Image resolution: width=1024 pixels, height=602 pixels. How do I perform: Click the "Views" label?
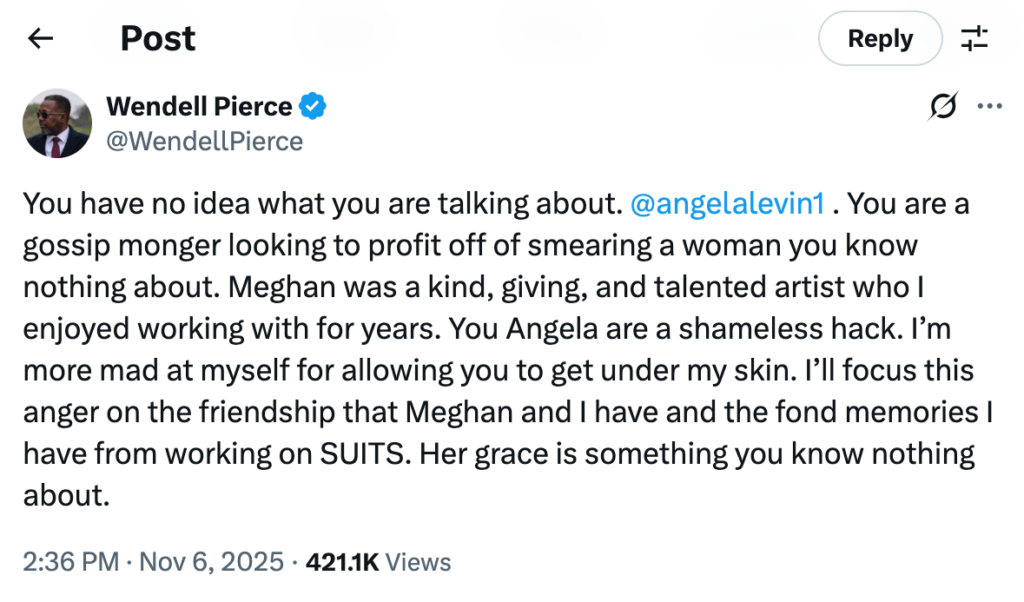point(418,562)
